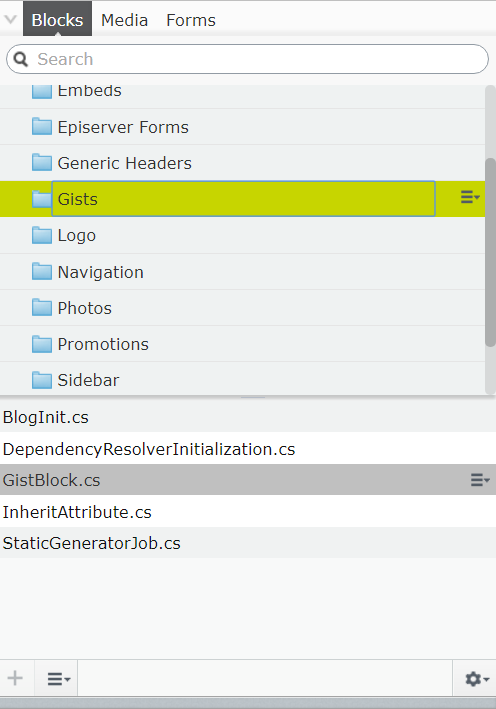Select the Blocks tab
496x709 pixels.
tap(57, 20)
